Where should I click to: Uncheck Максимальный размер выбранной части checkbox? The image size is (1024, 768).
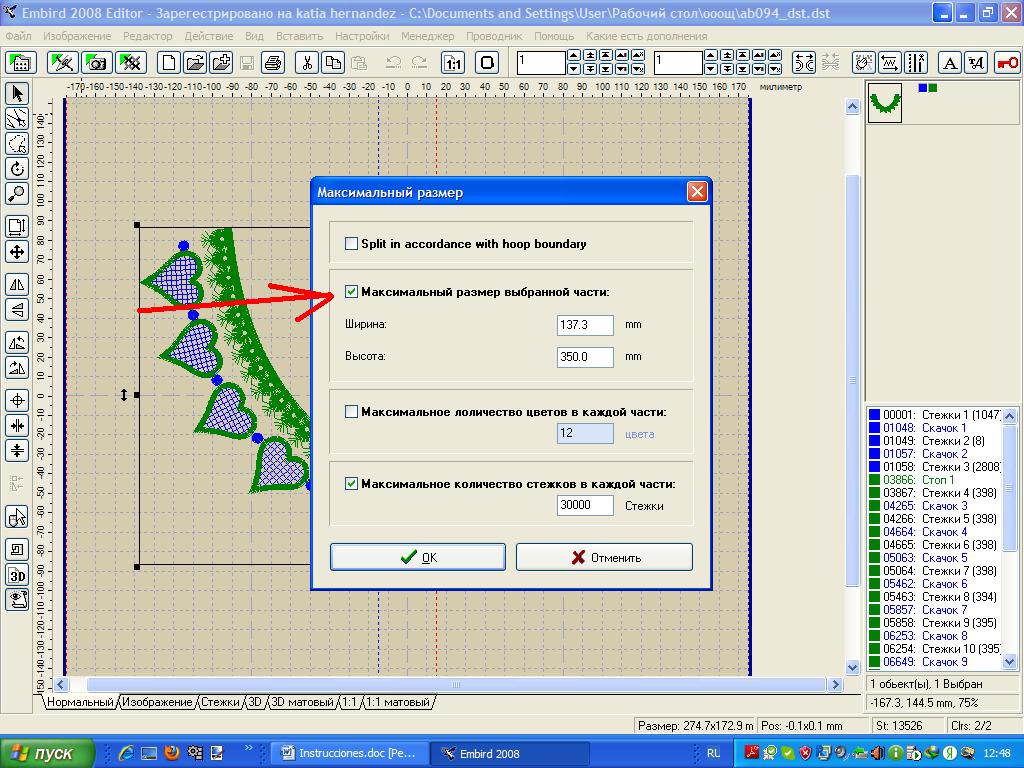(351, 292)
